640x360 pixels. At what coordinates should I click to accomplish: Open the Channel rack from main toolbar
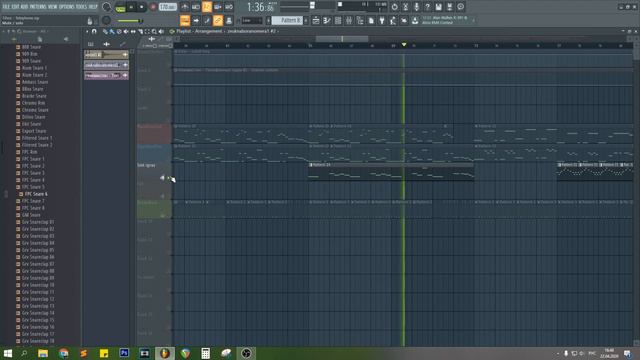(x=338, y=20)
